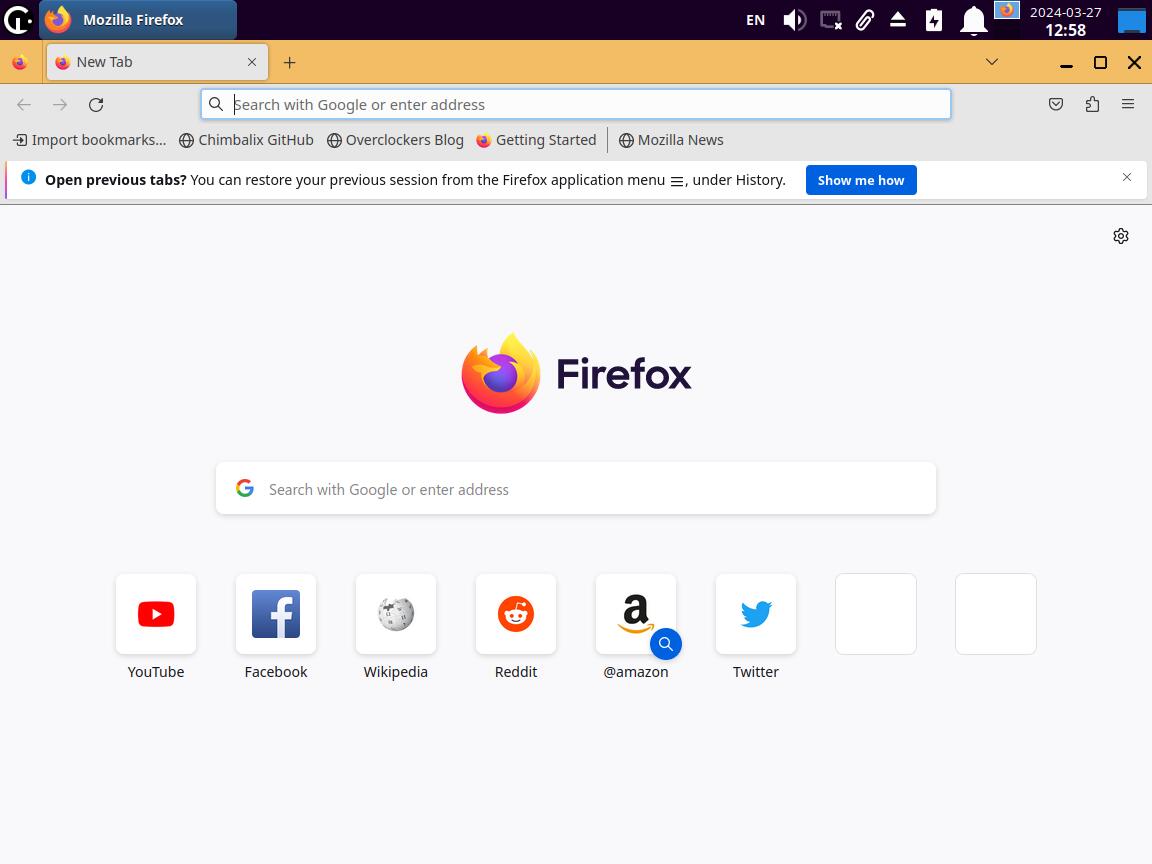1152x864 pixels.
Task: Open the date and time clock
Action: click(x=1065, y=21)
